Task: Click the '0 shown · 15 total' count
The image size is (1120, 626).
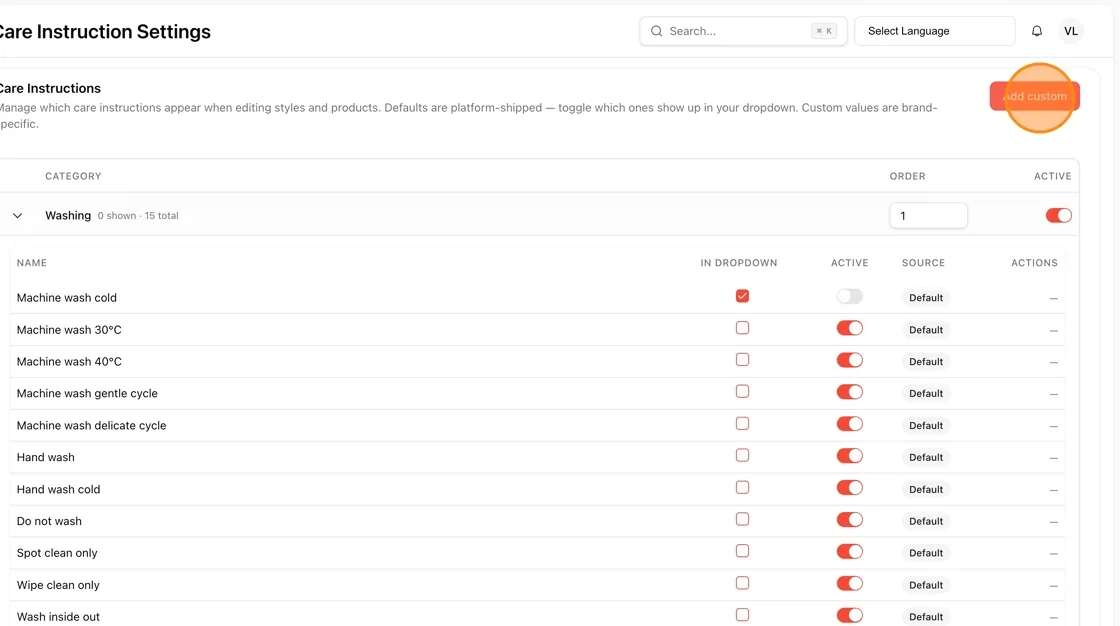Action: pos(138,215)
